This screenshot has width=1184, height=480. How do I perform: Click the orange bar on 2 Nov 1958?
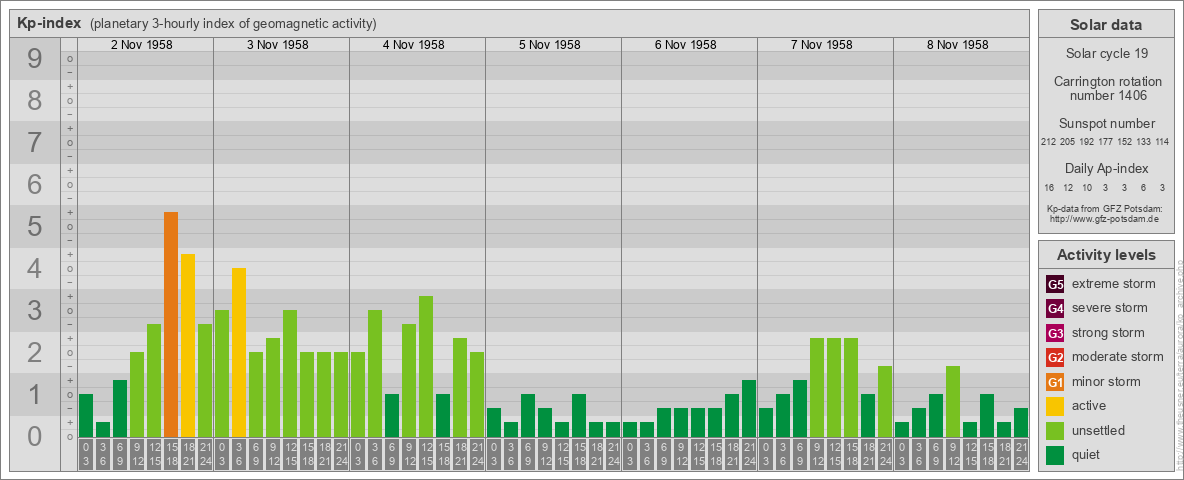pyautogui.click(x=171, y=325)
